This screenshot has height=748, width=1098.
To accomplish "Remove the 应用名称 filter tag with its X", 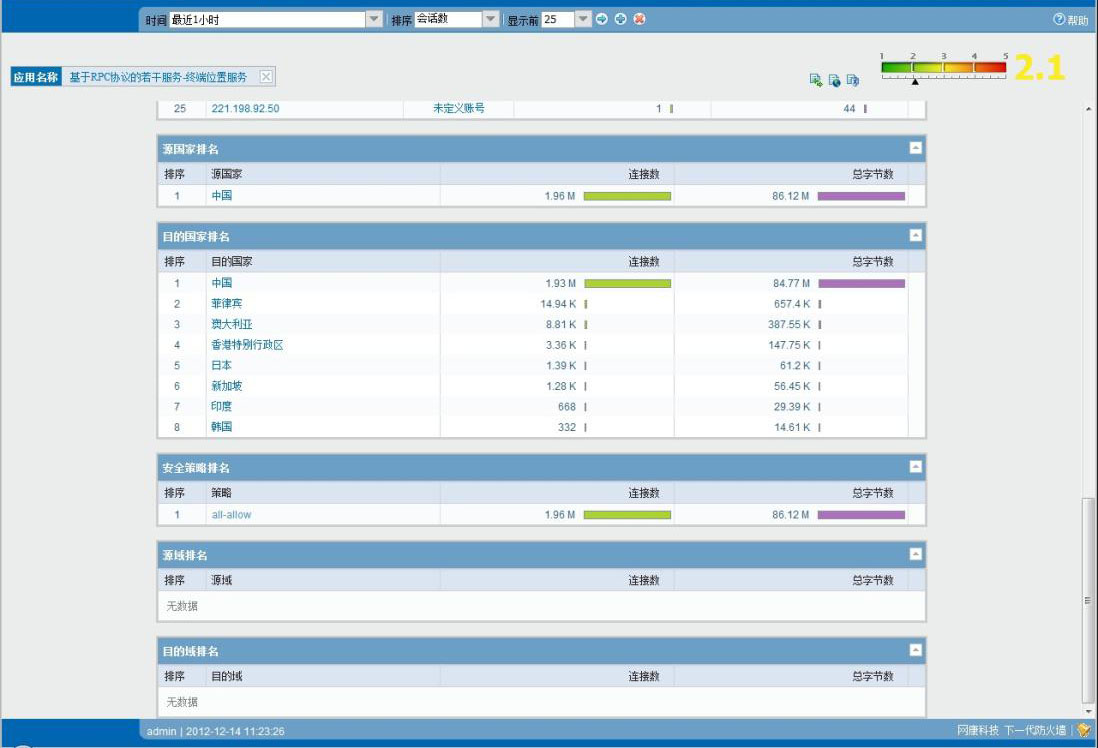I will point(266,77).
